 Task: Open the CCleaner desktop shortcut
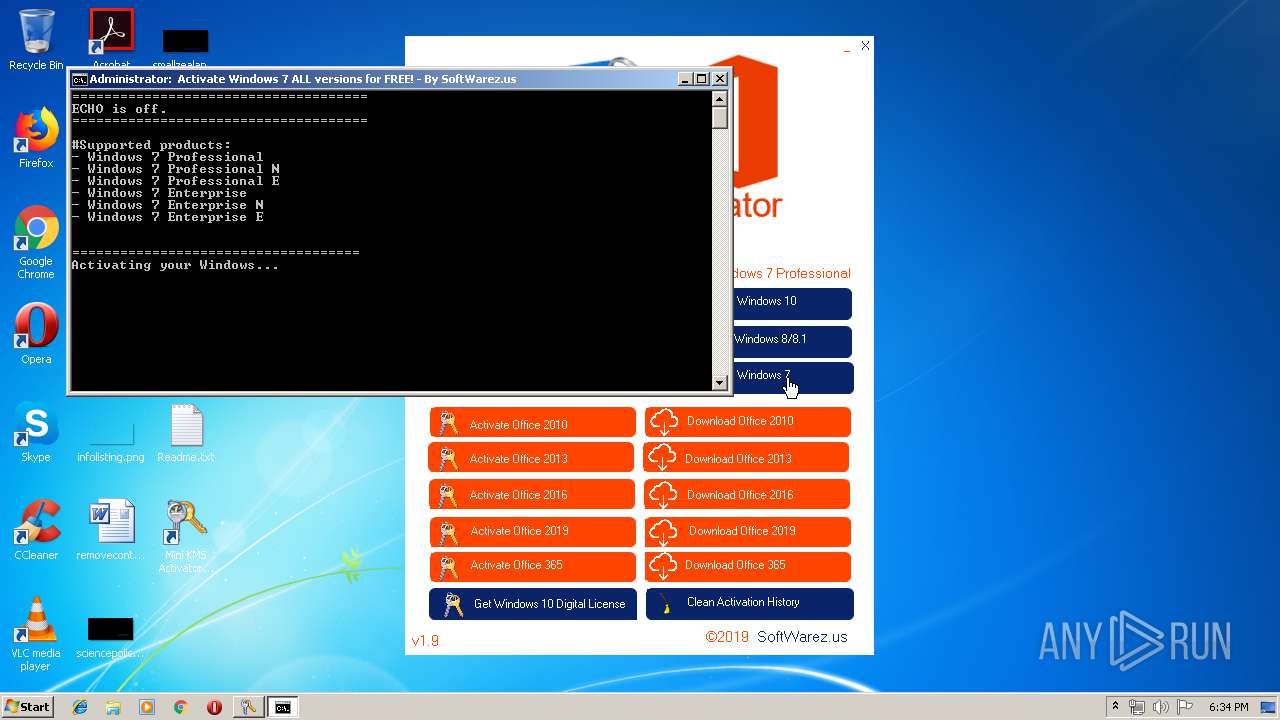(36, 530)
